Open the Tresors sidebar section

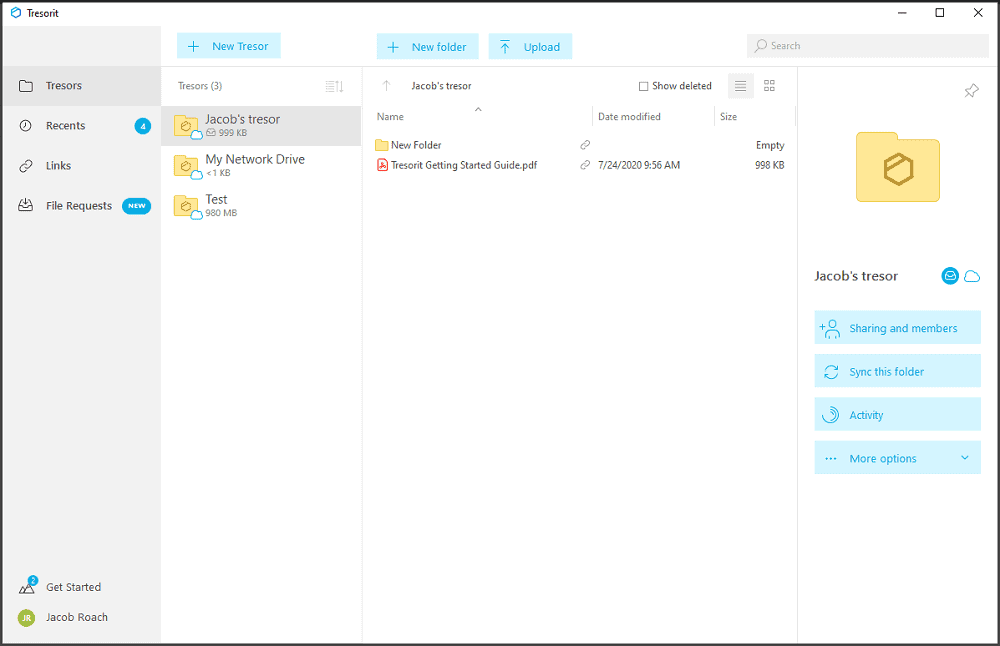(81, 85)
